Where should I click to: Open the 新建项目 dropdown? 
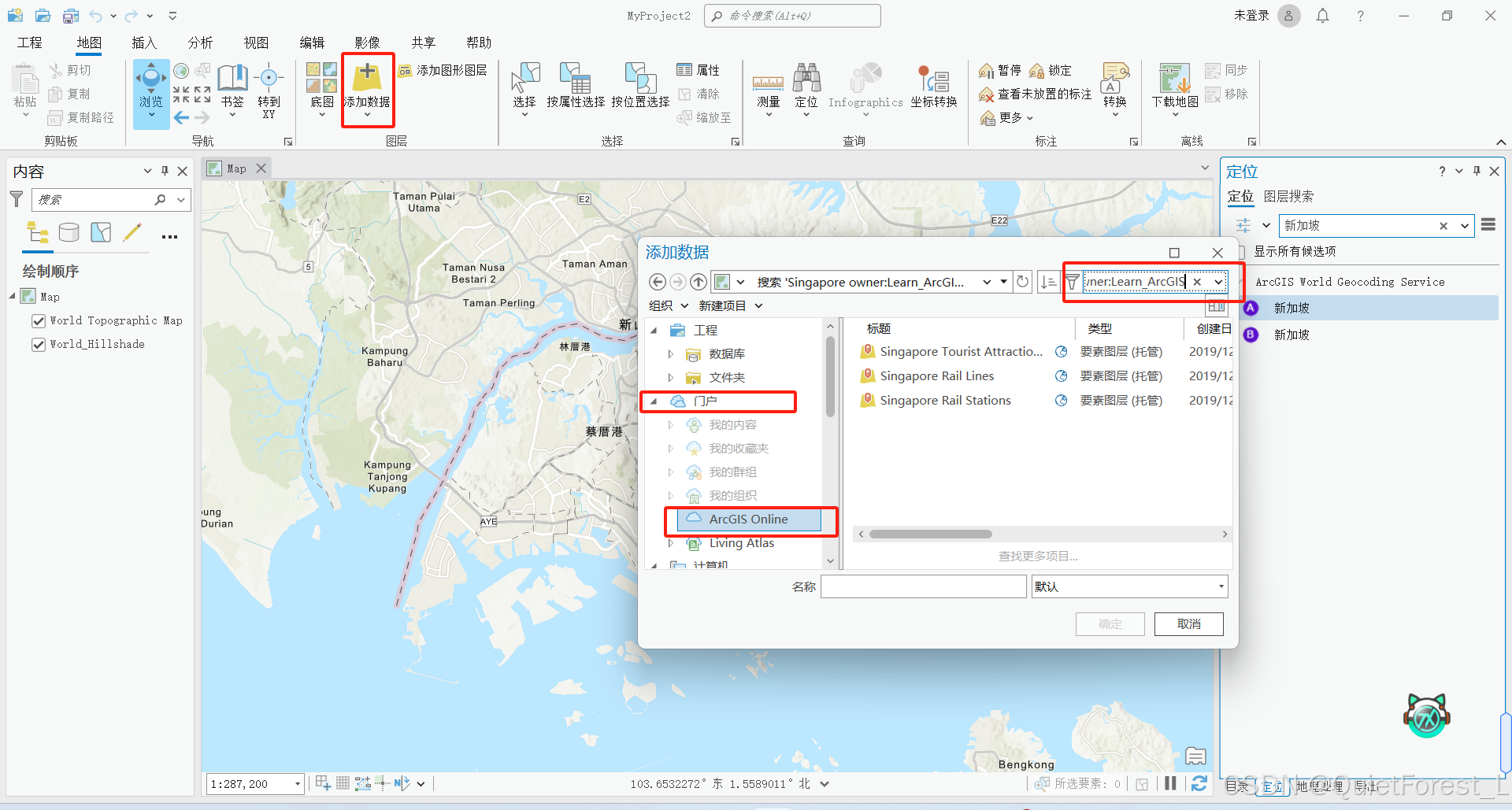point(731,305)
